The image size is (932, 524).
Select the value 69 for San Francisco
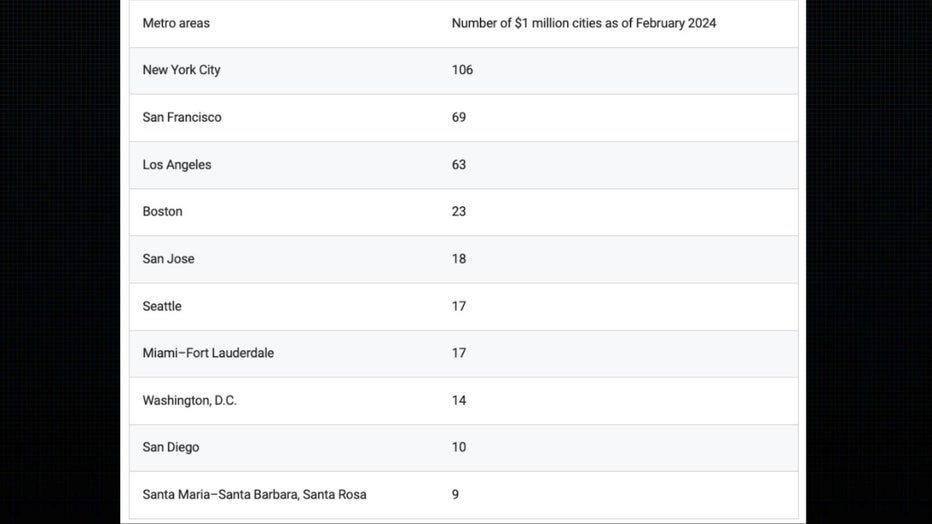click(459, 117)
